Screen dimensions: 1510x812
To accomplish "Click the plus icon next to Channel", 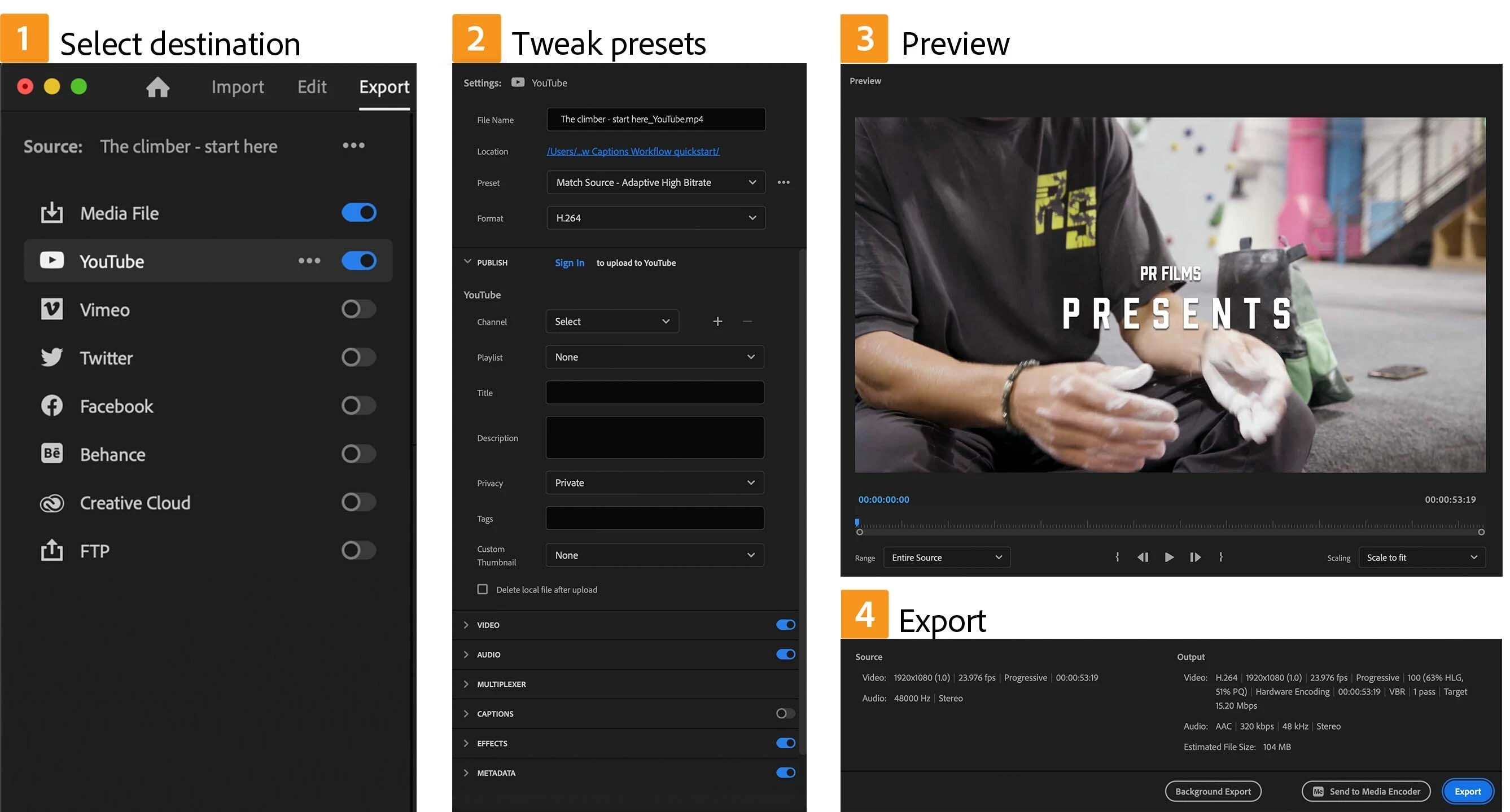I will (717, 322).
